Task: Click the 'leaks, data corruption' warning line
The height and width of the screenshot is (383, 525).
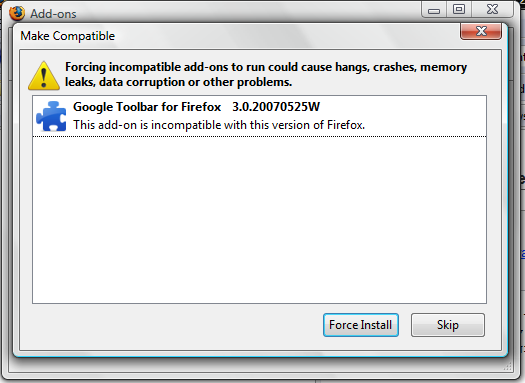Action: [178, 82]
